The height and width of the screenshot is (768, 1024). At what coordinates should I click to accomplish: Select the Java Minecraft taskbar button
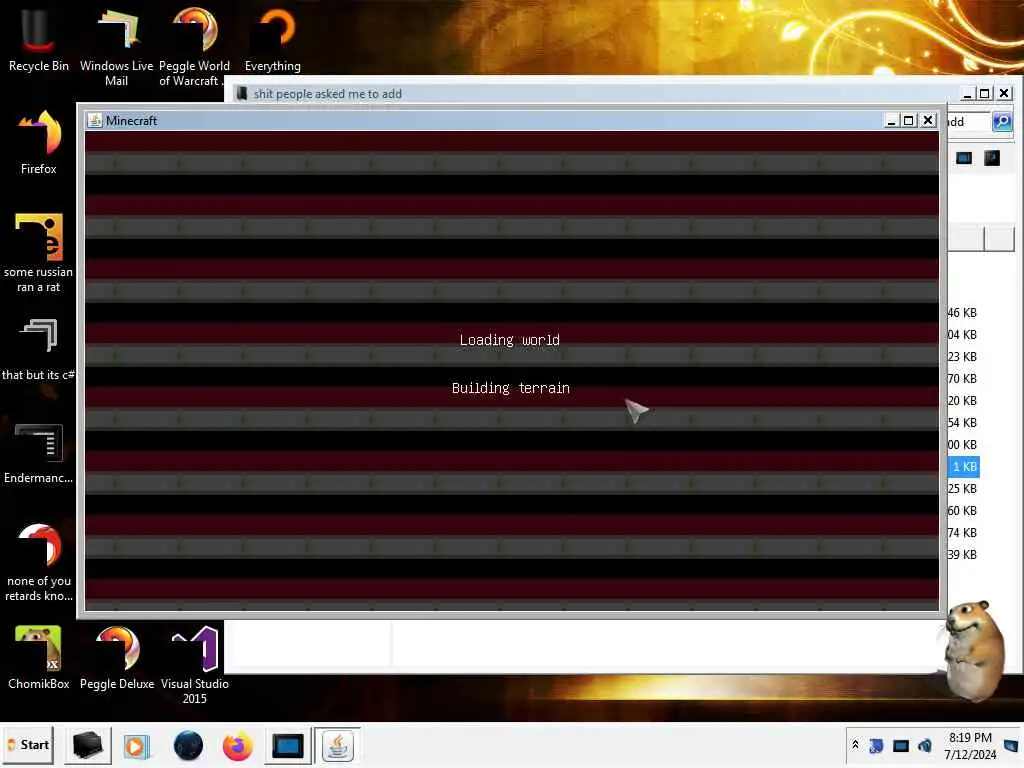tap(338, 745)
